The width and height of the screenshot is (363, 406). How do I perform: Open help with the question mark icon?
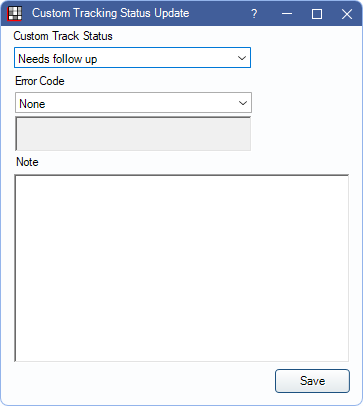click(x=254, y=14)
